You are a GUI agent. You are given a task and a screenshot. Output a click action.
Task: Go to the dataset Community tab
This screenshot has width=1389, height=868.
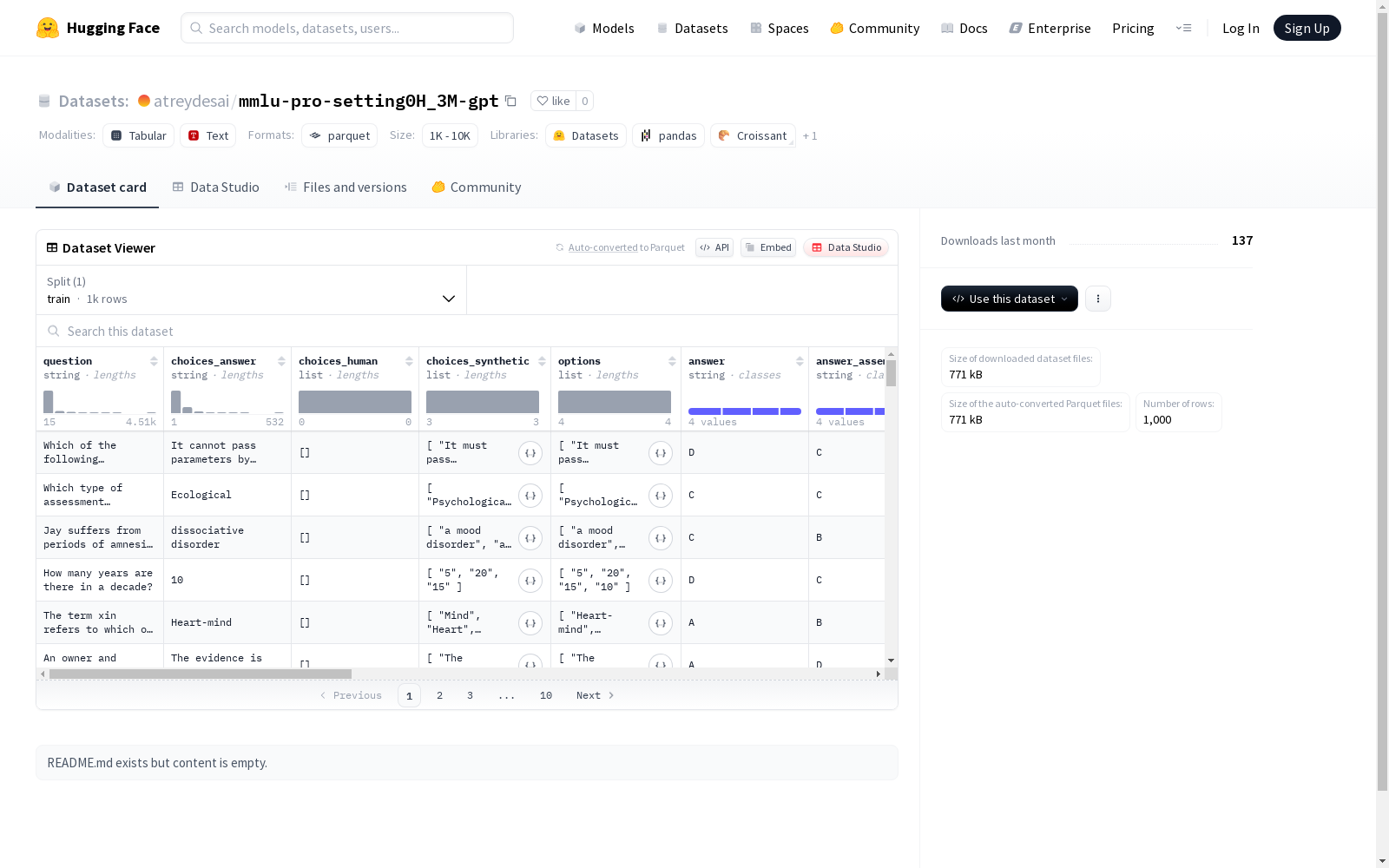[x=477, y=187]
